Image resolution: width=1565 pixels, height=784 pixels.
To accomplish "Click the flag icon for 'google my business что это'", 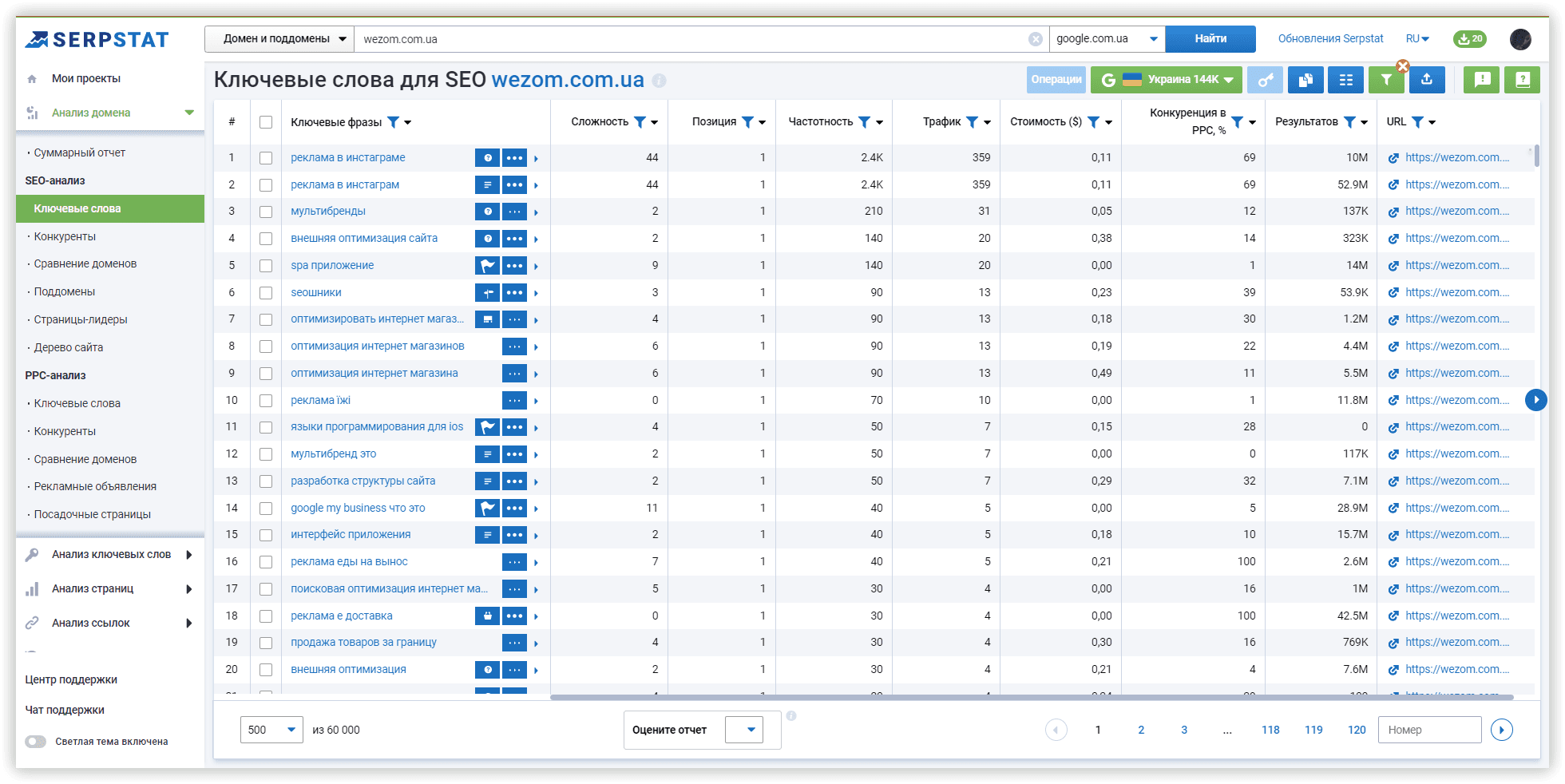I will pyautogui.click(x=487, y=509).
